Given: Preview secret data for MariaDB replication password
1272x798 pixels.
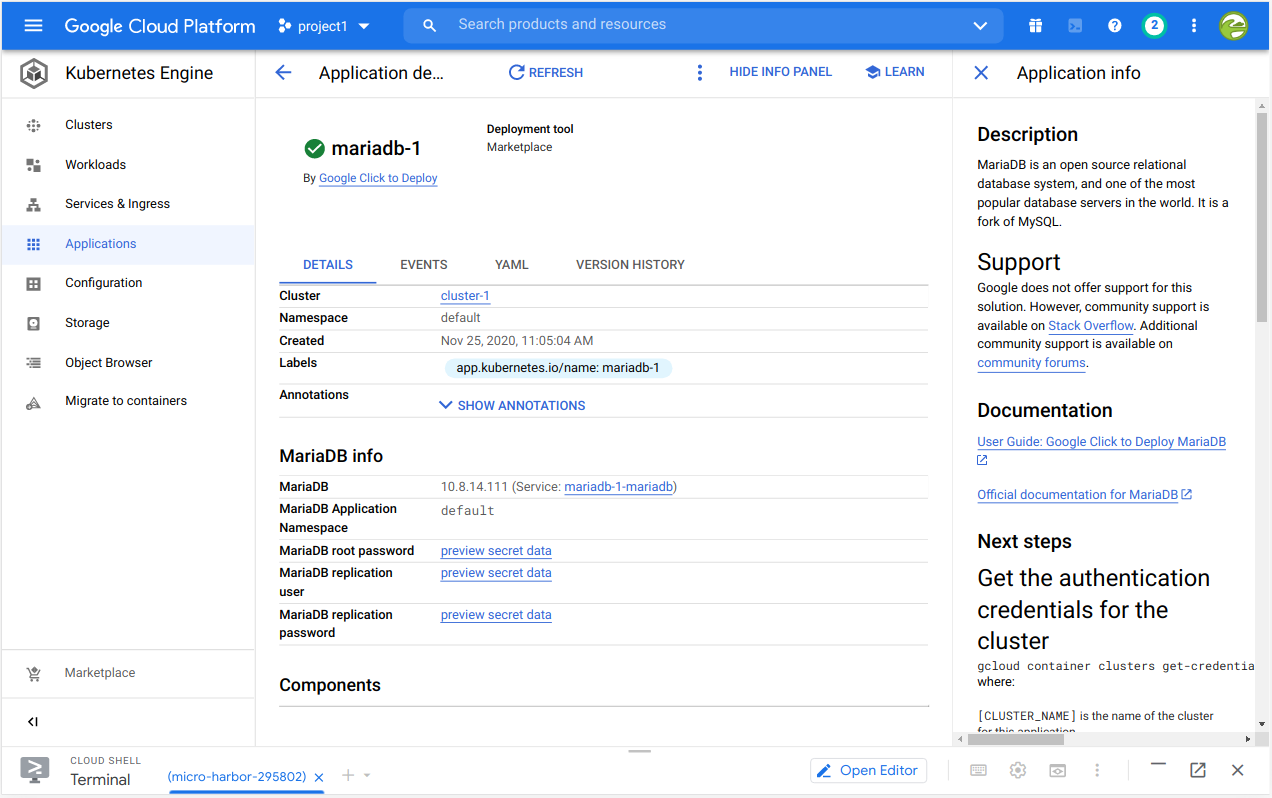Looking at the screenshot, I should point(496,615).
